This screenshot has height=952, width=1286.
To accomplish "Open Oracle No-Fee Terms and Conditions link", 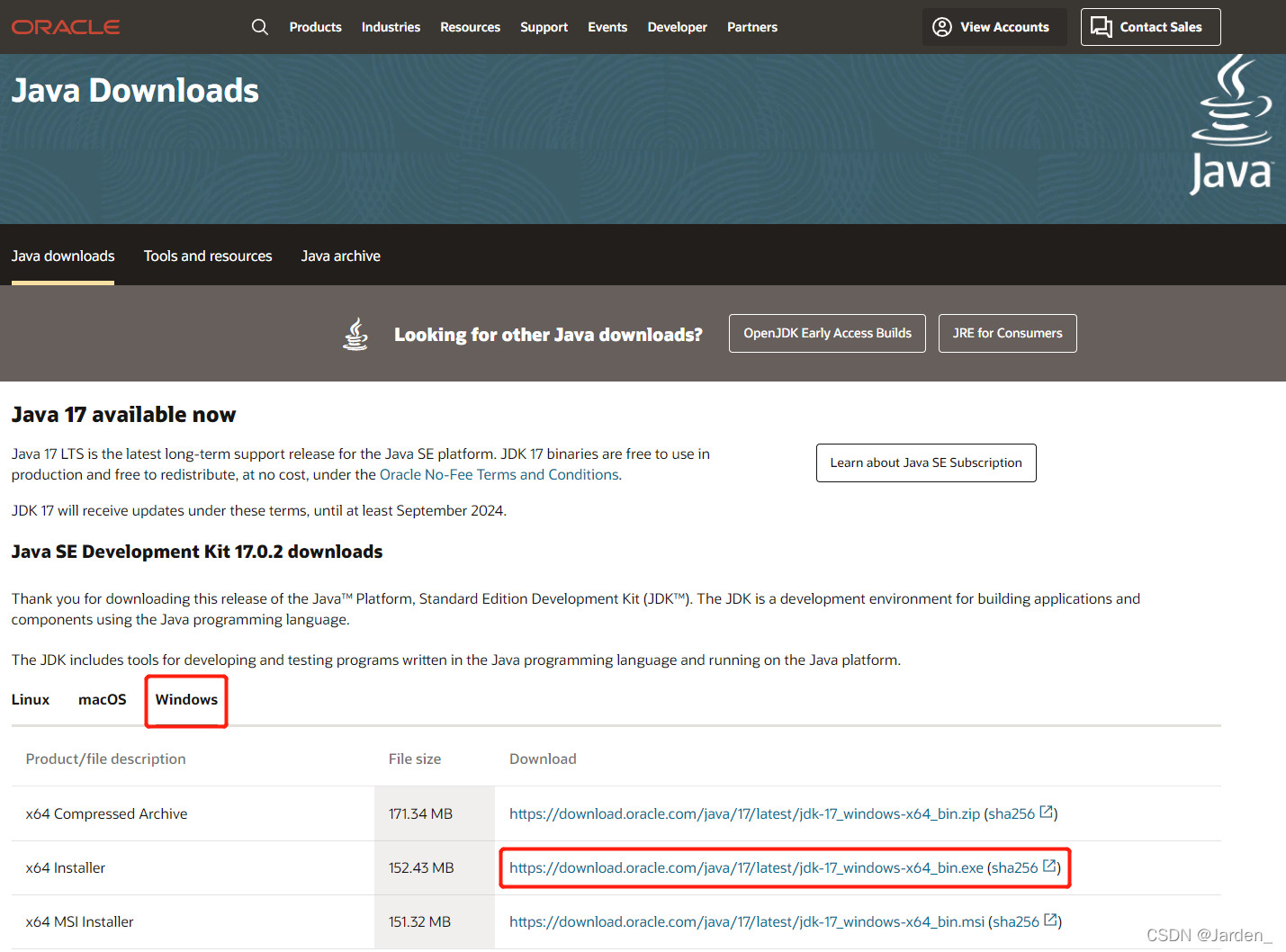I will 499,474.
